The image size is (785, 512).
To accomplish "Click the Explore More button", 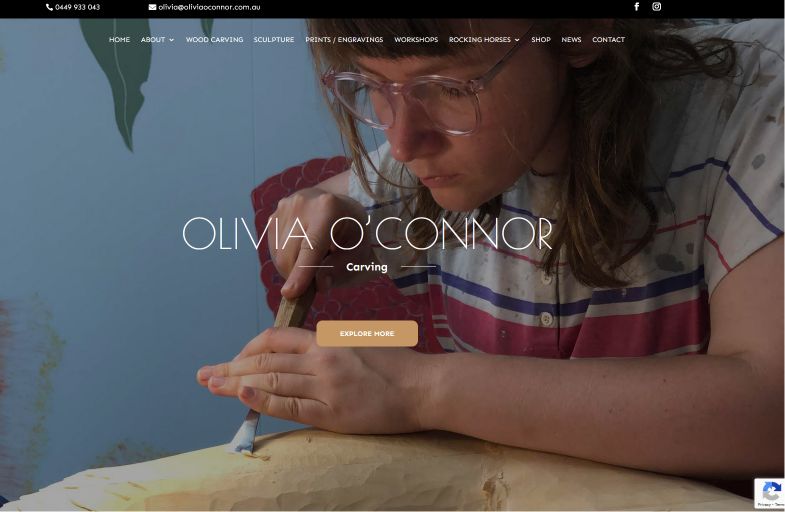I will tap(367, 333).
